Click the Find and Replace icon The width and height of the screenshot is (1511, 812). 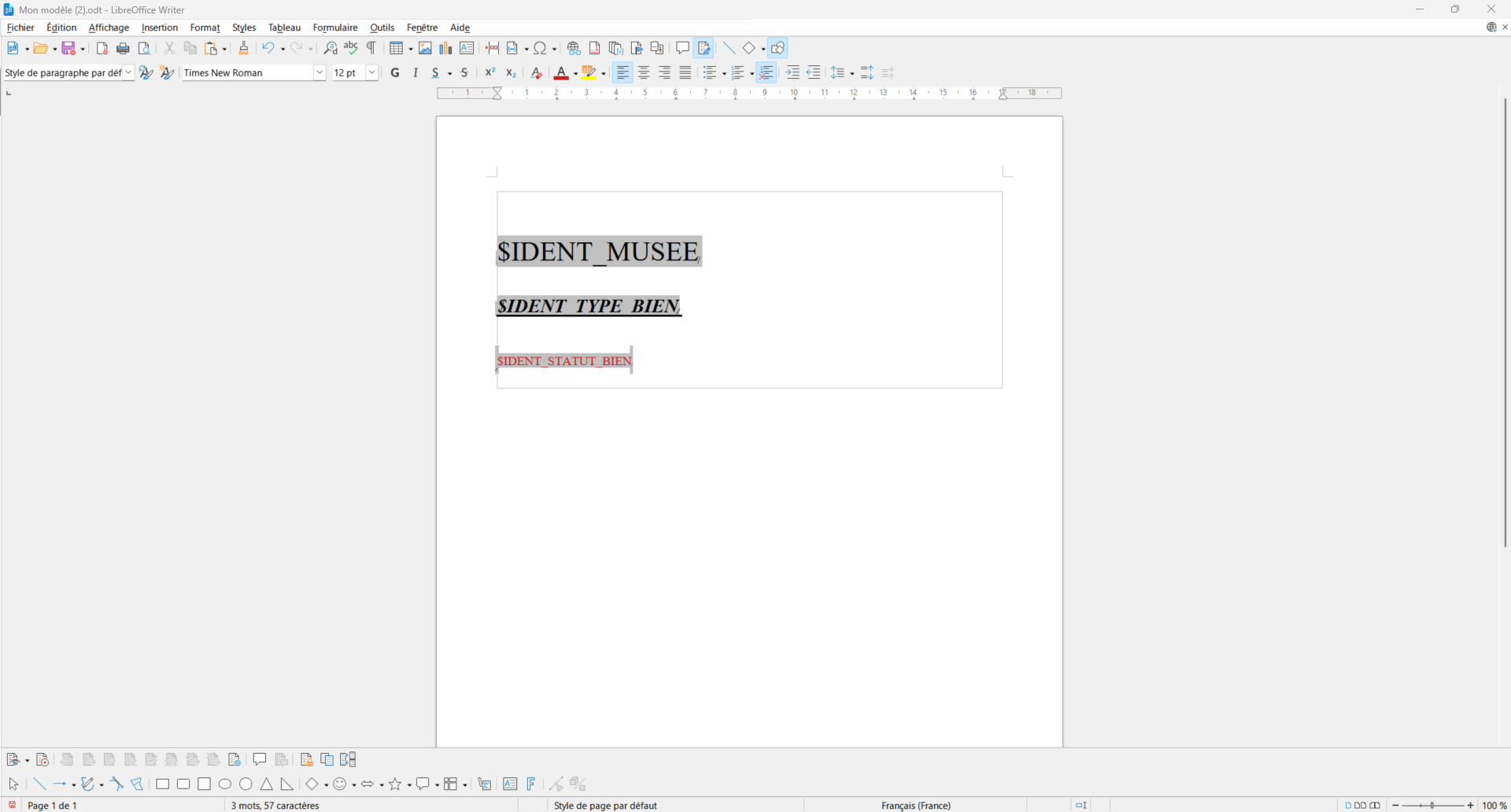[x=331, y=49]
